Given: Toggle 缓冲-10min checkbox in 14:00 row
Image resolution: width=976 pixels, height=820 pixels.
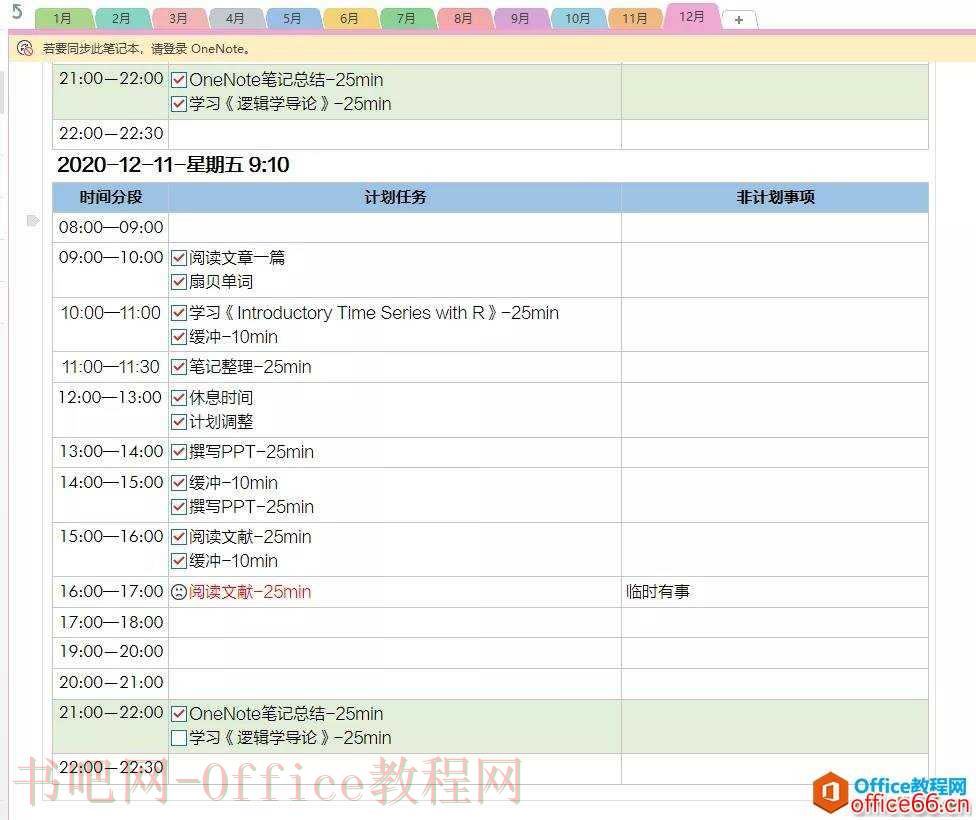Looking at the screenshot, I should (179, 483).
